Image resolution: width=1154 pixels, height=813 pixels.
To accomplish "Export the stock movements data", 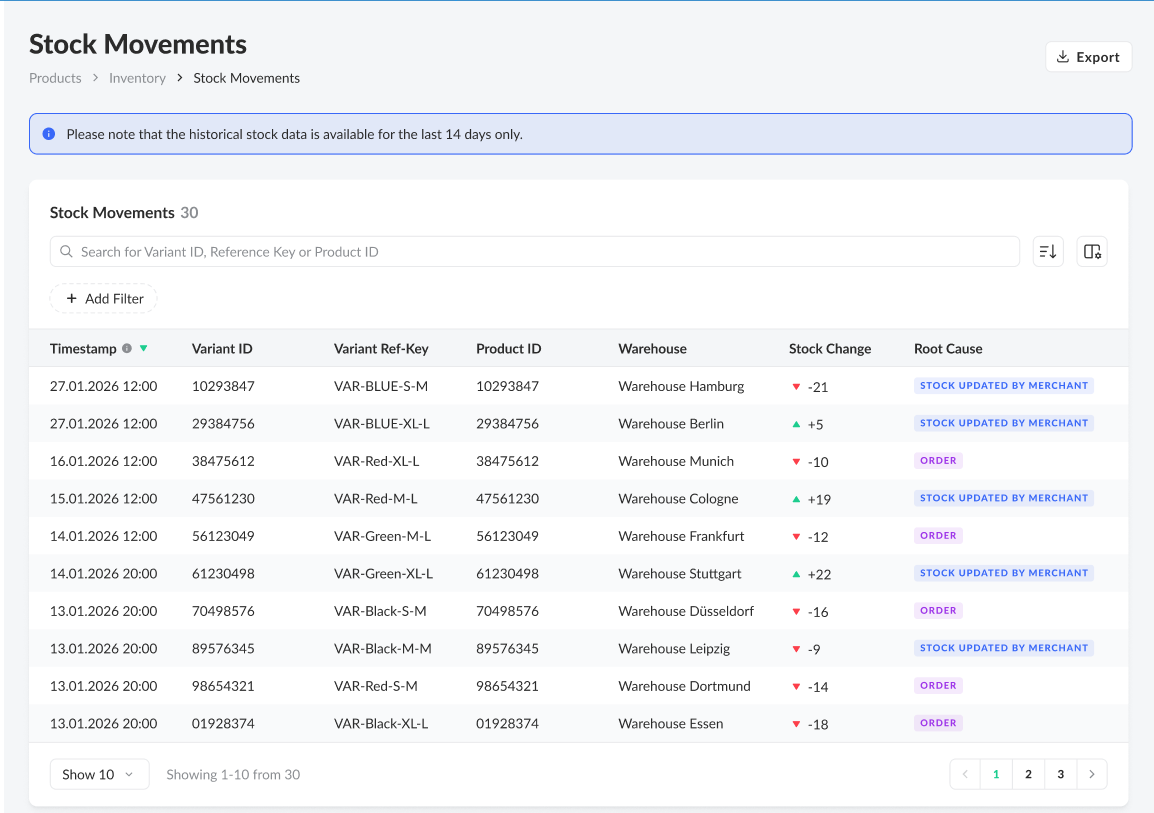I will pyautogui.click(x=1088, y=57).
